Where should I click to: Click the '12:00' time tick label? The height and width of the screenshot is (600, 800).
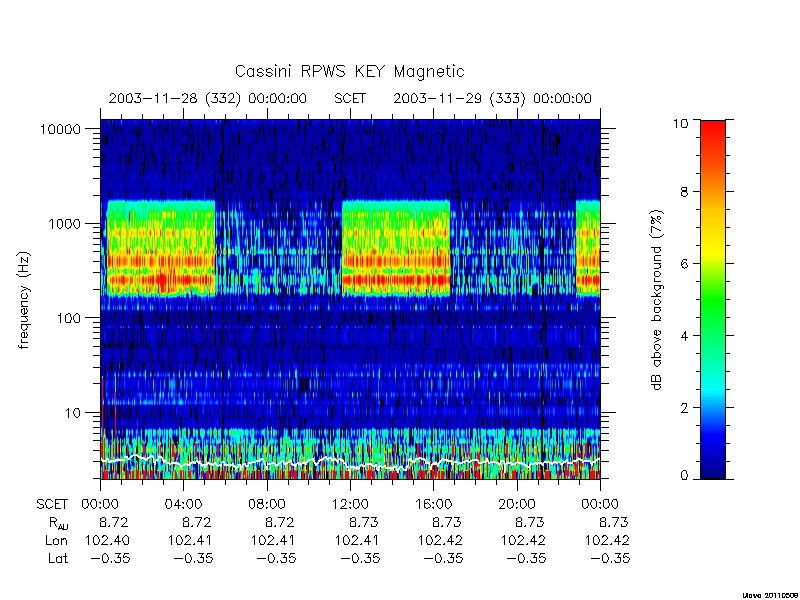point(350,505)
